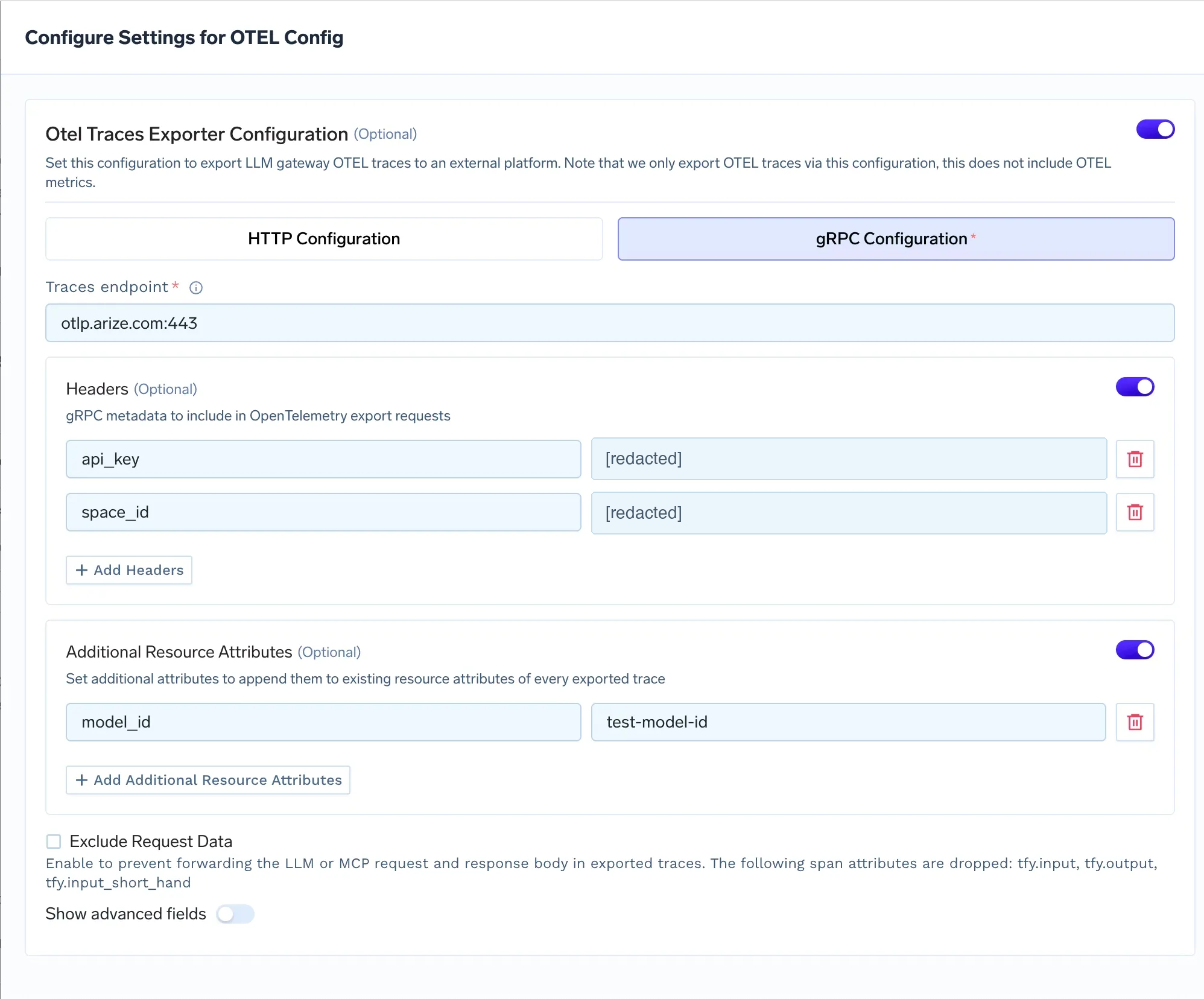Viewport: 1204px width, 999px height.
Task: Disable the Headers toggle switch
Action: click(1135, 387)
